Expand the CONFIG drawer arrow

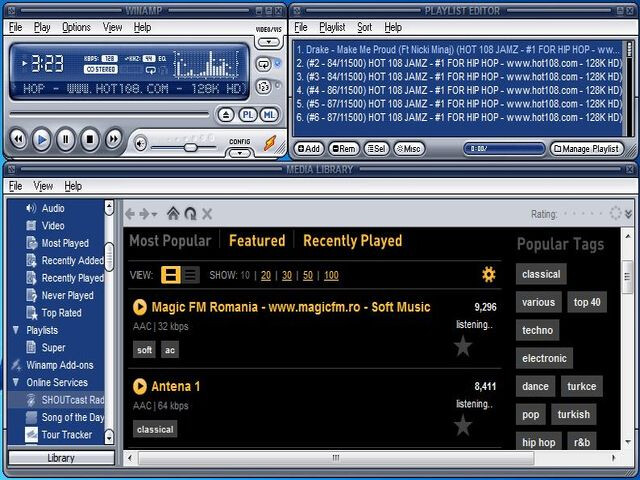point(240,153)
